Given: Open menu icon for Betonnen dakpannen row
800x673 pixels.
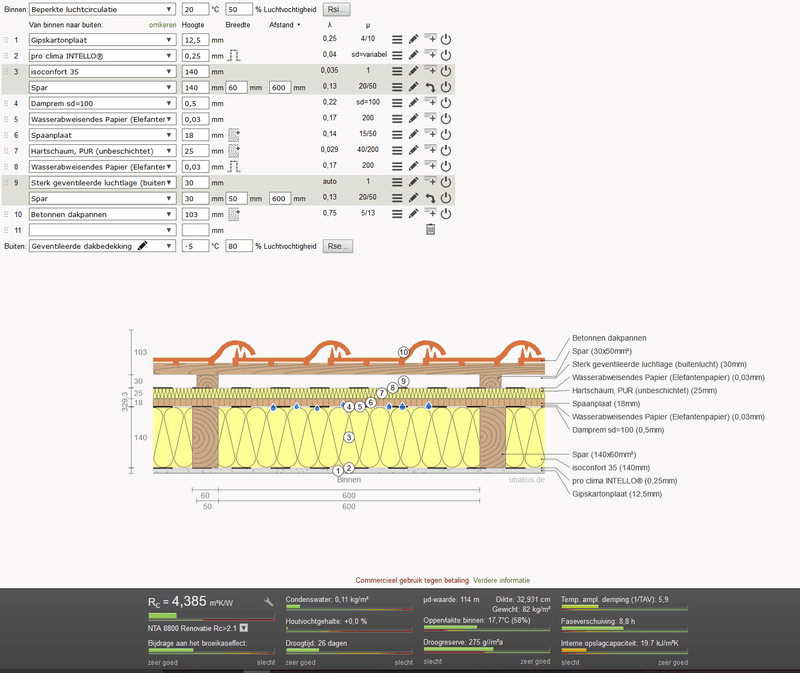Looking at the screenshot, I should (x=397, y=213).
